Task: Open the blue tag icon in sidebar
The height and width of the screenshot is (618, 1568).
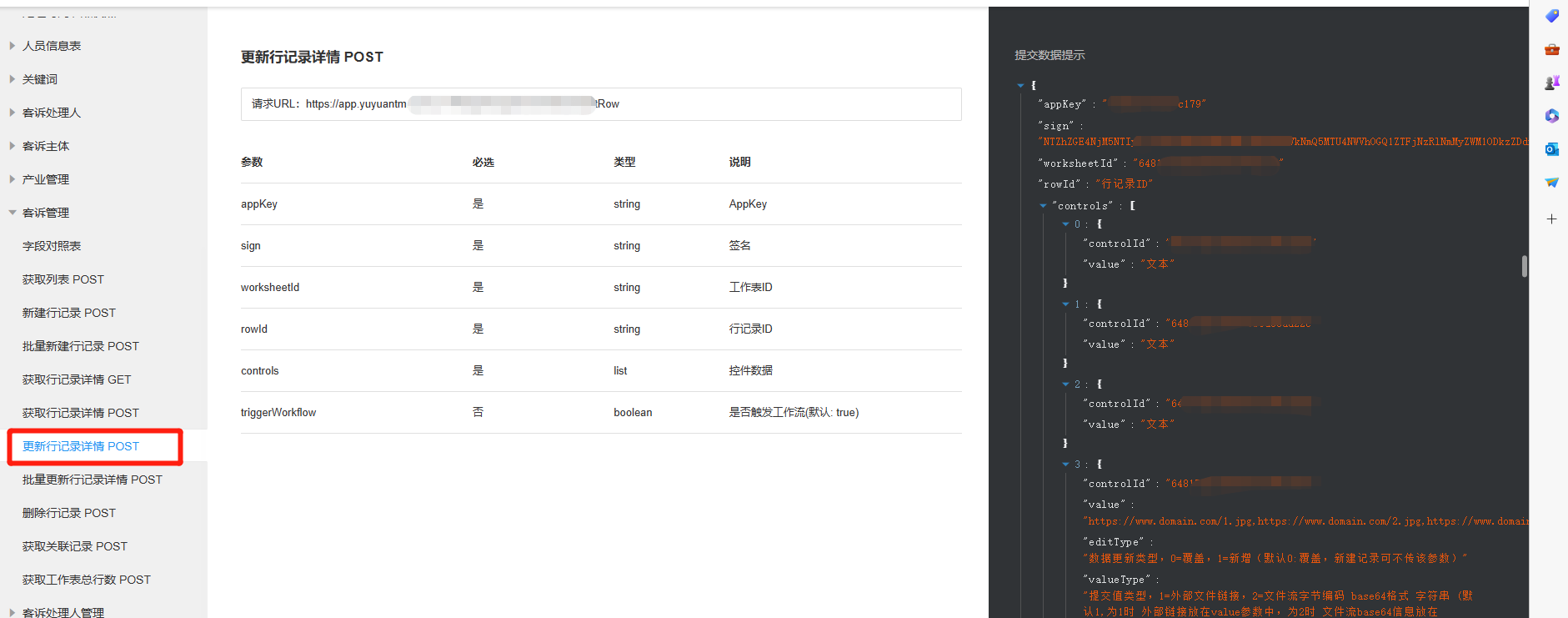Action: 1551,16
